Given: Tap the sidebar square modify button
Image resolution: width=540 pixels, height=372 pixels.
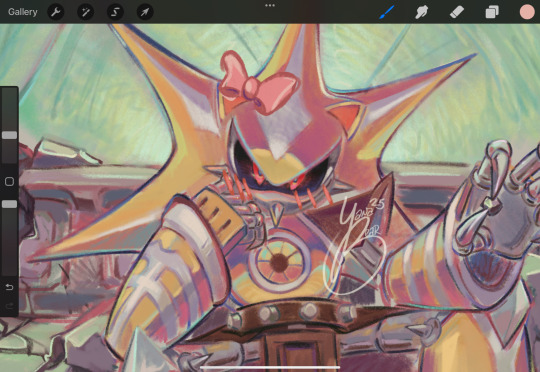Looking at the screenshot, I should (9, 182).
